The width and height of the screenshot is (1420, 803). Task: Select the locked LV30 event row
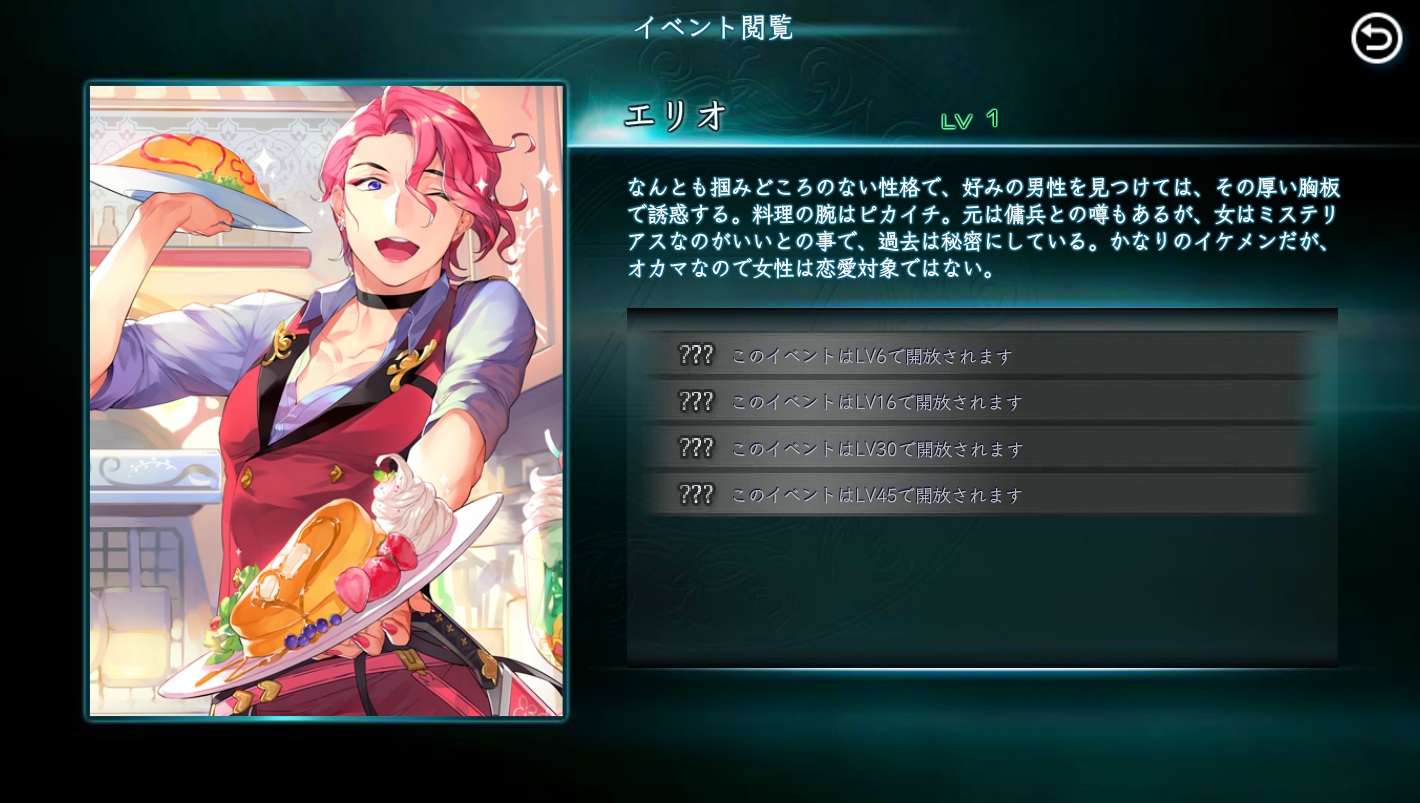[982, 448]
